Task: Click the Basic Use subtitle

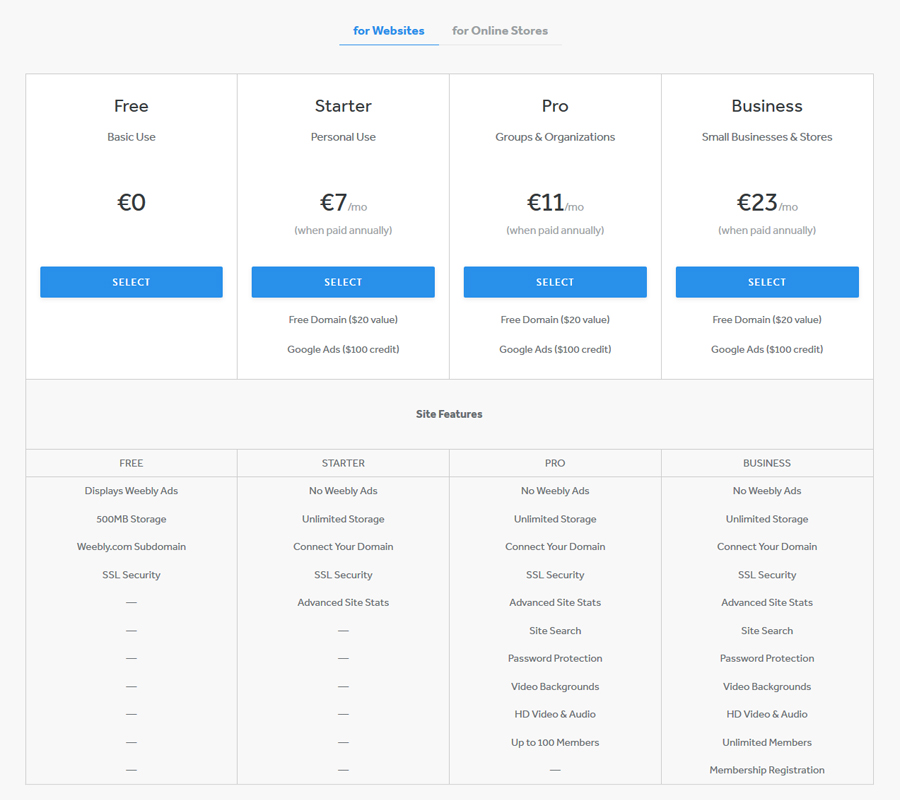Action: (x=131, y=137)
